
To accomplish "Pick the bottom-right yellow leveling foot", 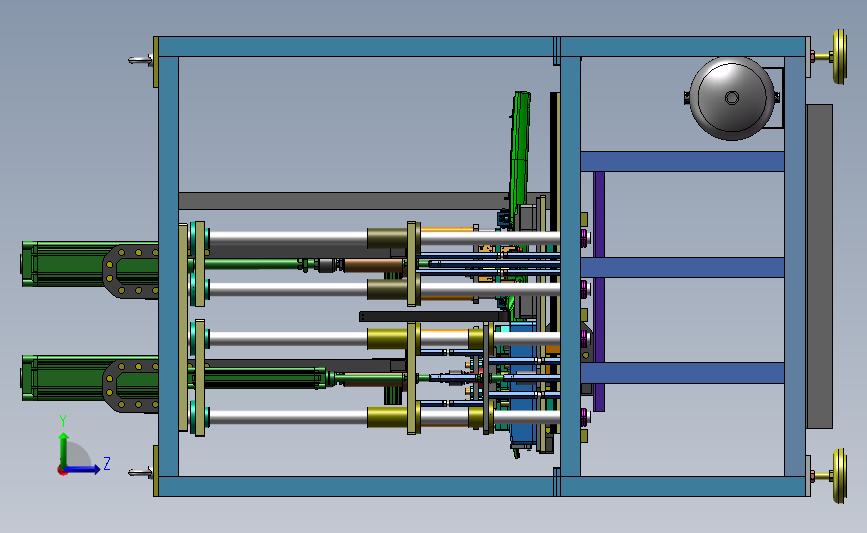I will tap(839, 476).
